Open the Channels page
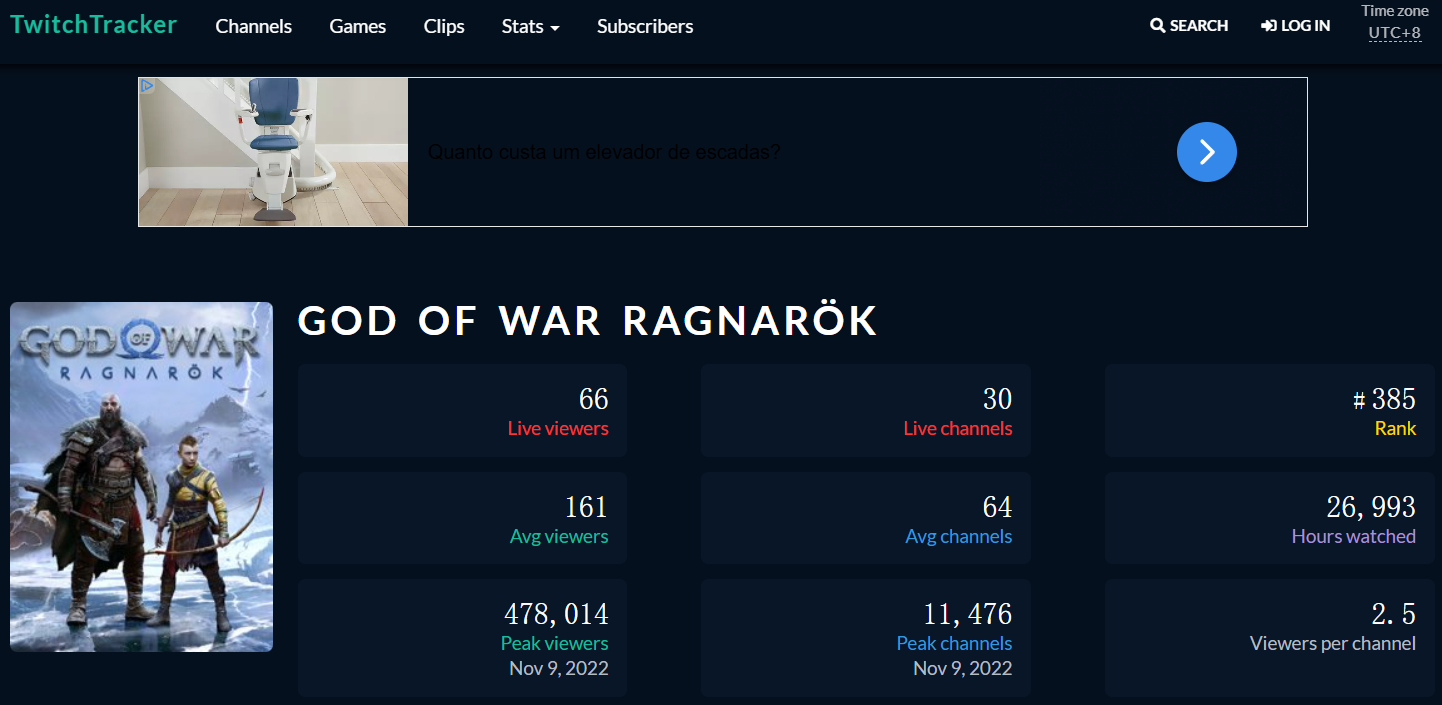 254,26
